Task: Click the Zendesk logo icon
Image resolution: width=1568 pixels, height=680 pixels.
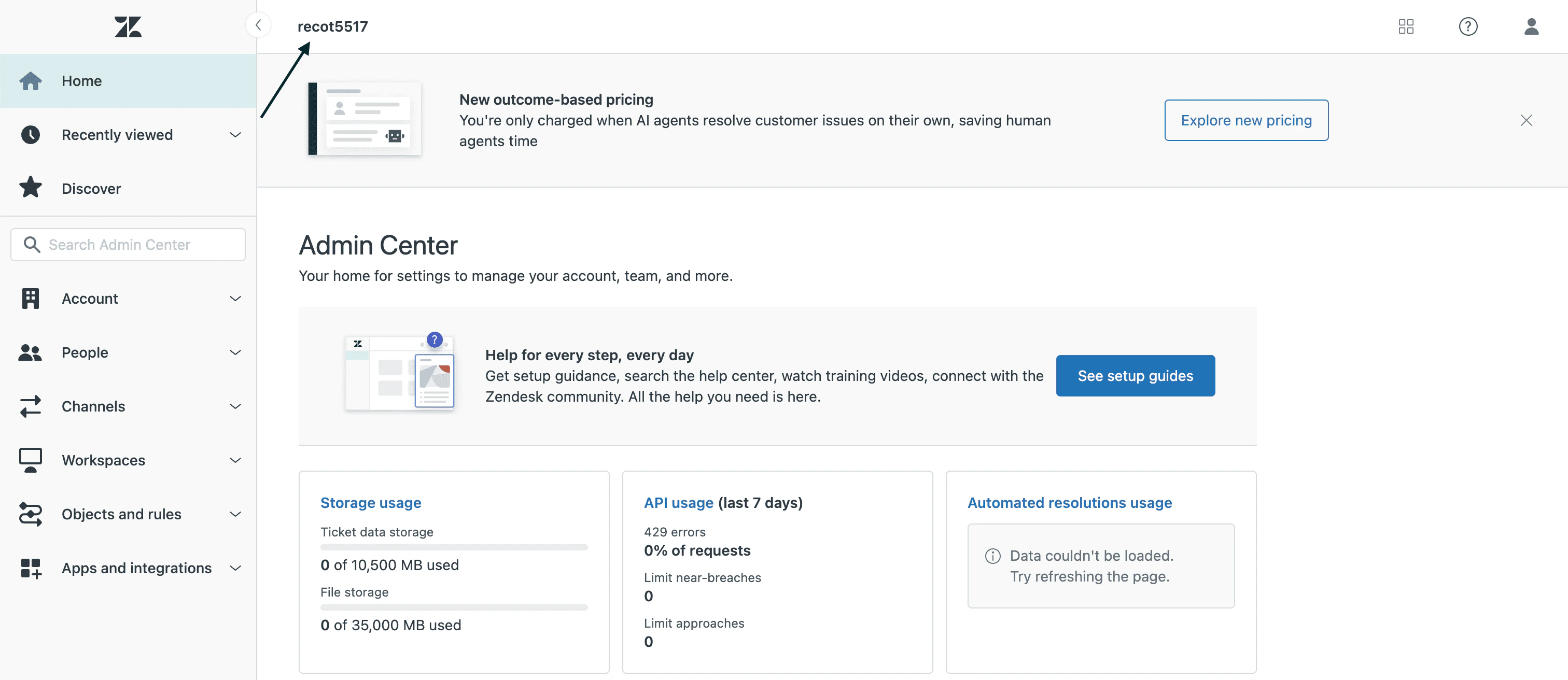Action: [x=128, y=27]
